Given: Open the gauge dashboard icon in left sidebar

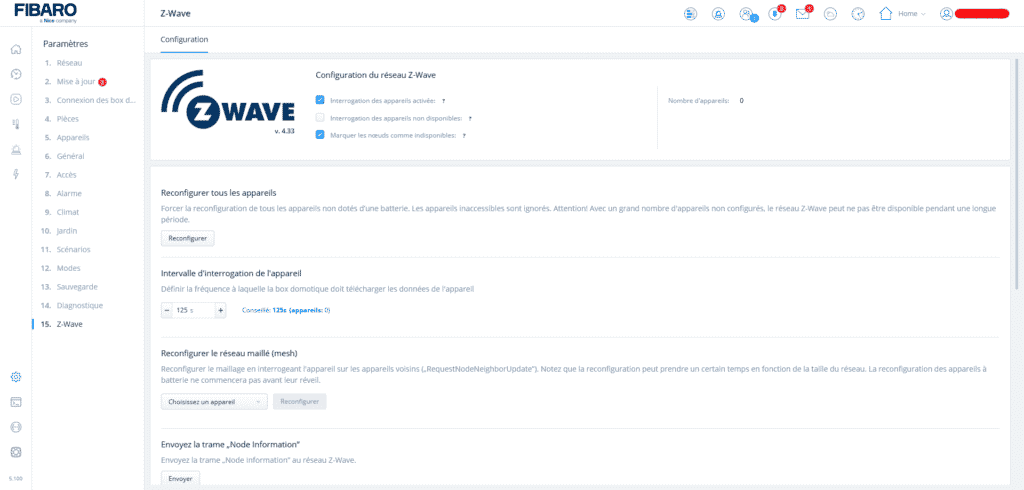Looking at the screenshot, I should coord(16,74).
